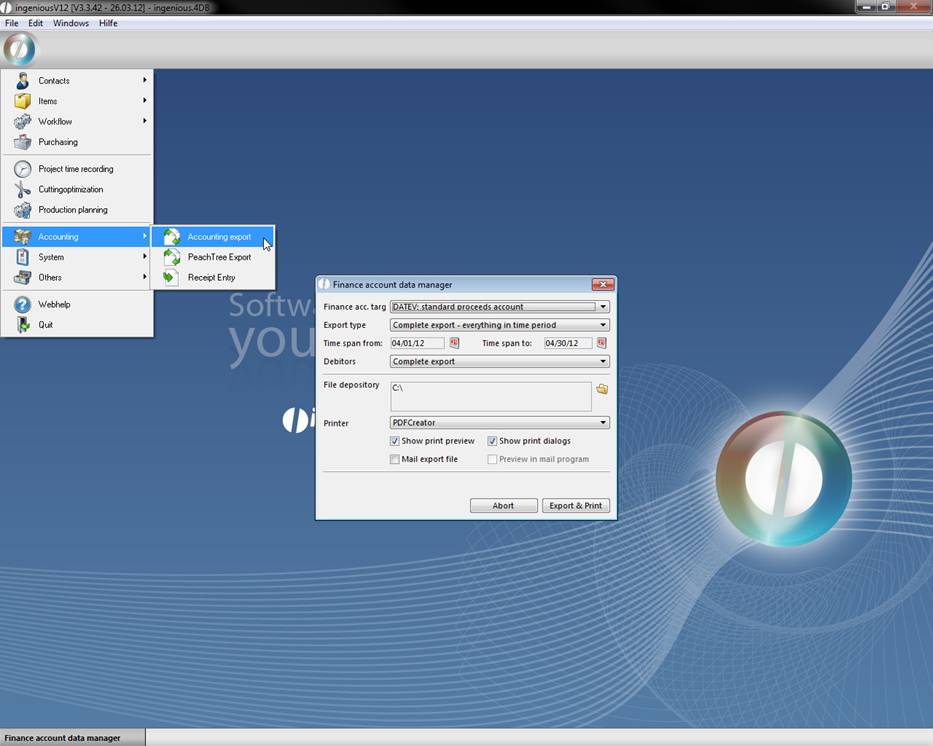This screenshot has width=933, height=746.
Task: Open calendar picker for Time span from
Action: click(x=454, y=343)
